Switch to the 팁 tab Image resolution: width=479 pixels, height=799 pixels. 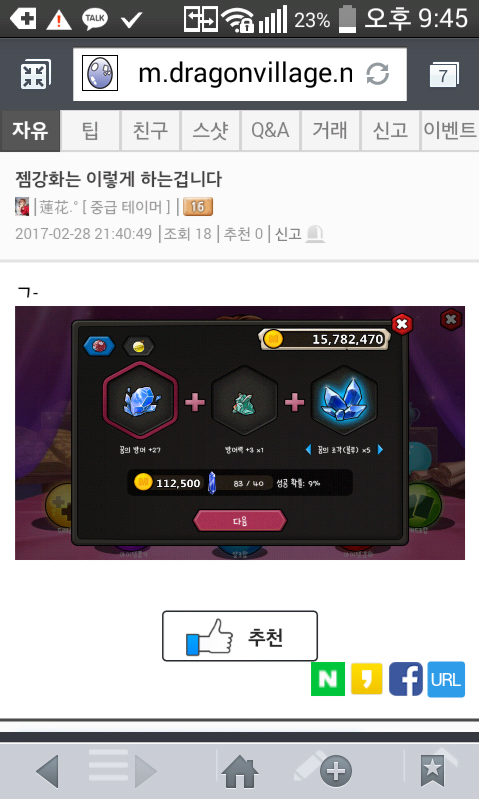pos(90,131)
